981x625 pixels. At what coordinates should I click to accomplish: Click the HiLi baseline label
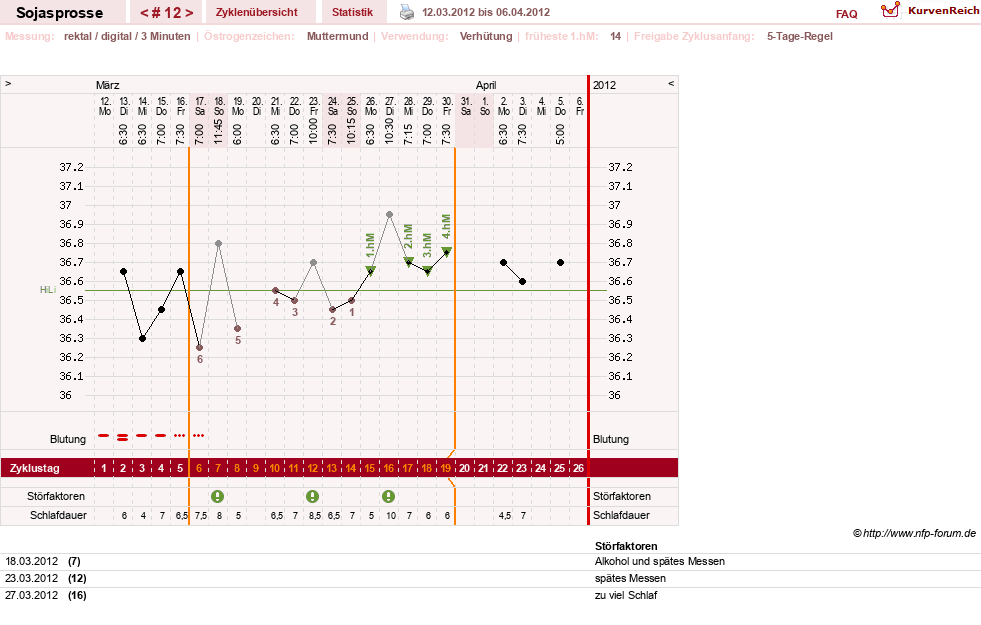coord(48,290)
